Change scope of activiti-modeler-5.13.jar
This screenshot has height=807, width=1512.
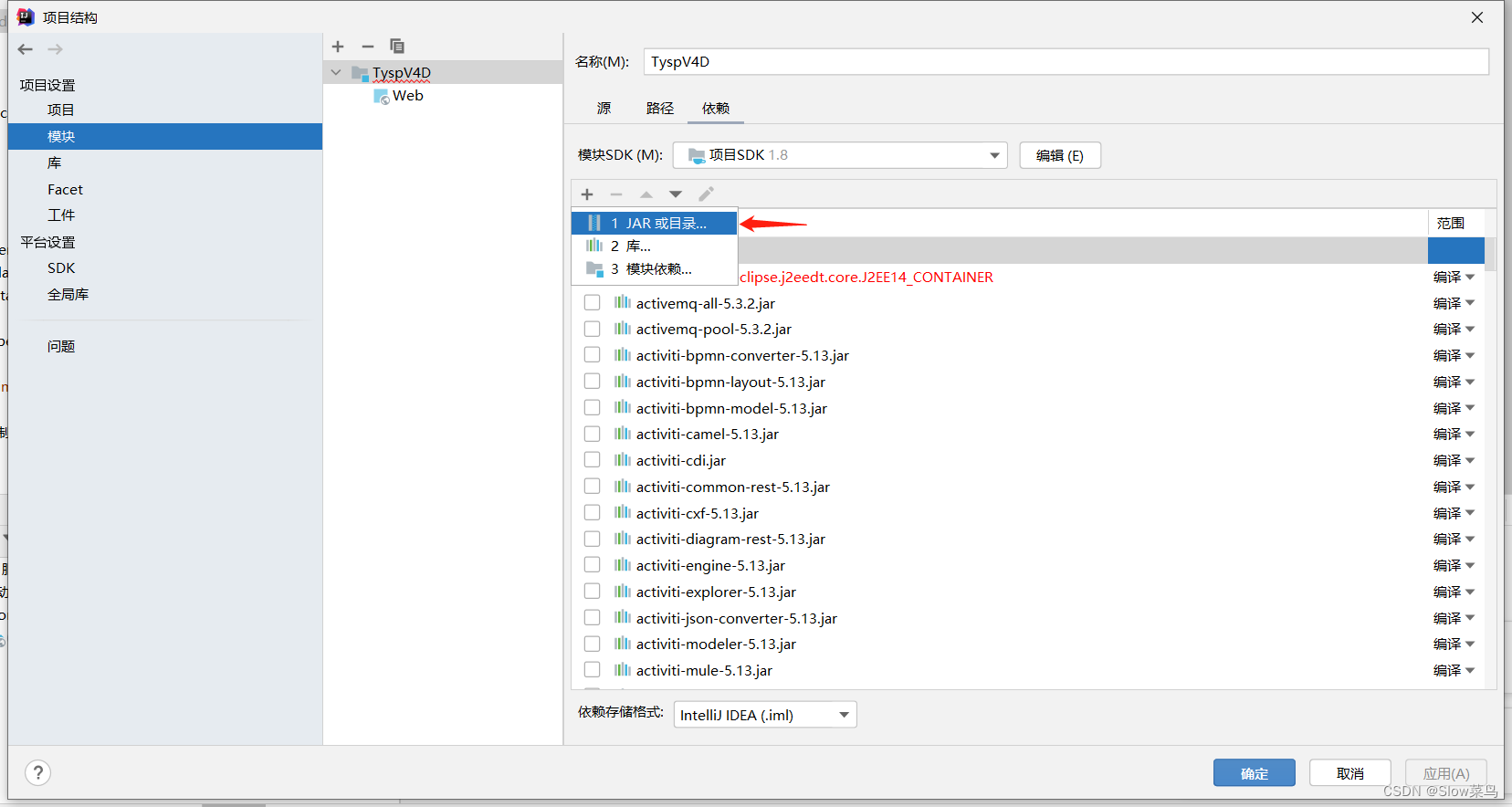point(1454,644)
